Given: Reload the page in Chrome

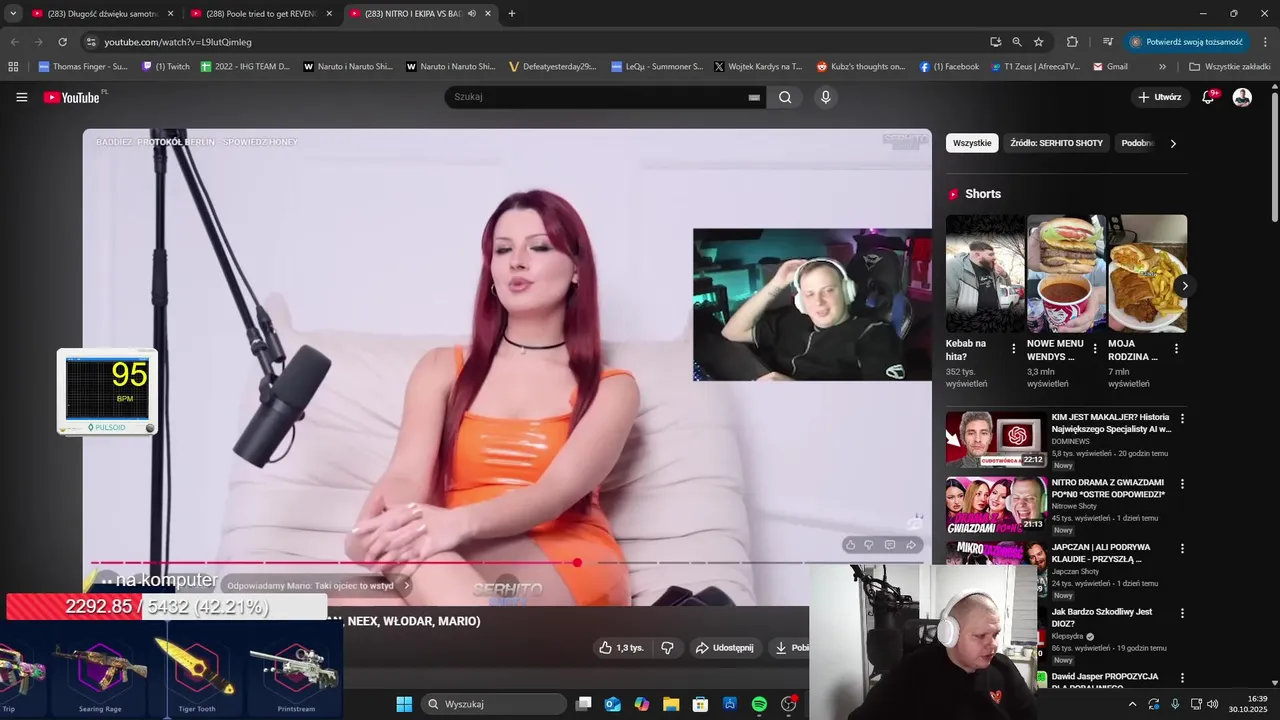Looking at the screenshot, I should pyautogui.click(x=62, y=42).
